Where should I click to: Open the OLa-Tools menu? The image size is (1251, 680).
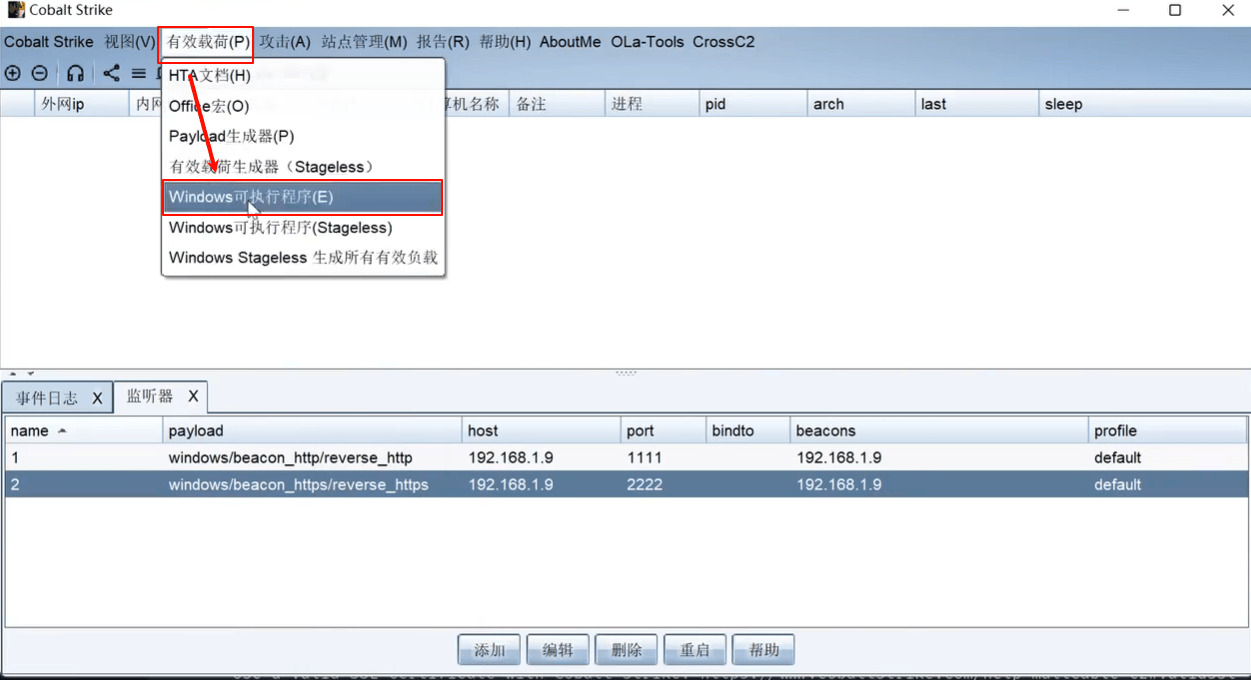[648, 42]
